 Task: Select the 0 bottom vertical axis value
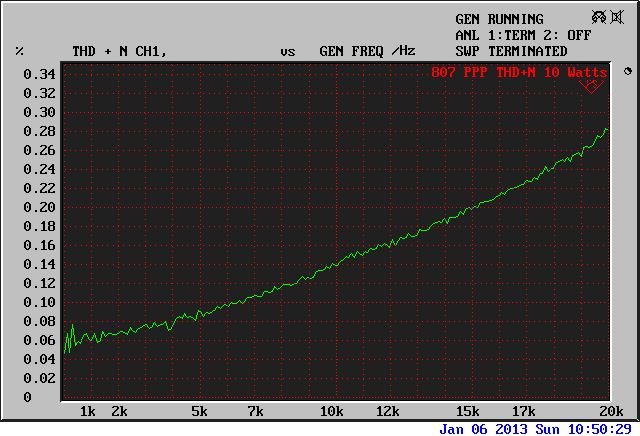[x=27, y=397]
